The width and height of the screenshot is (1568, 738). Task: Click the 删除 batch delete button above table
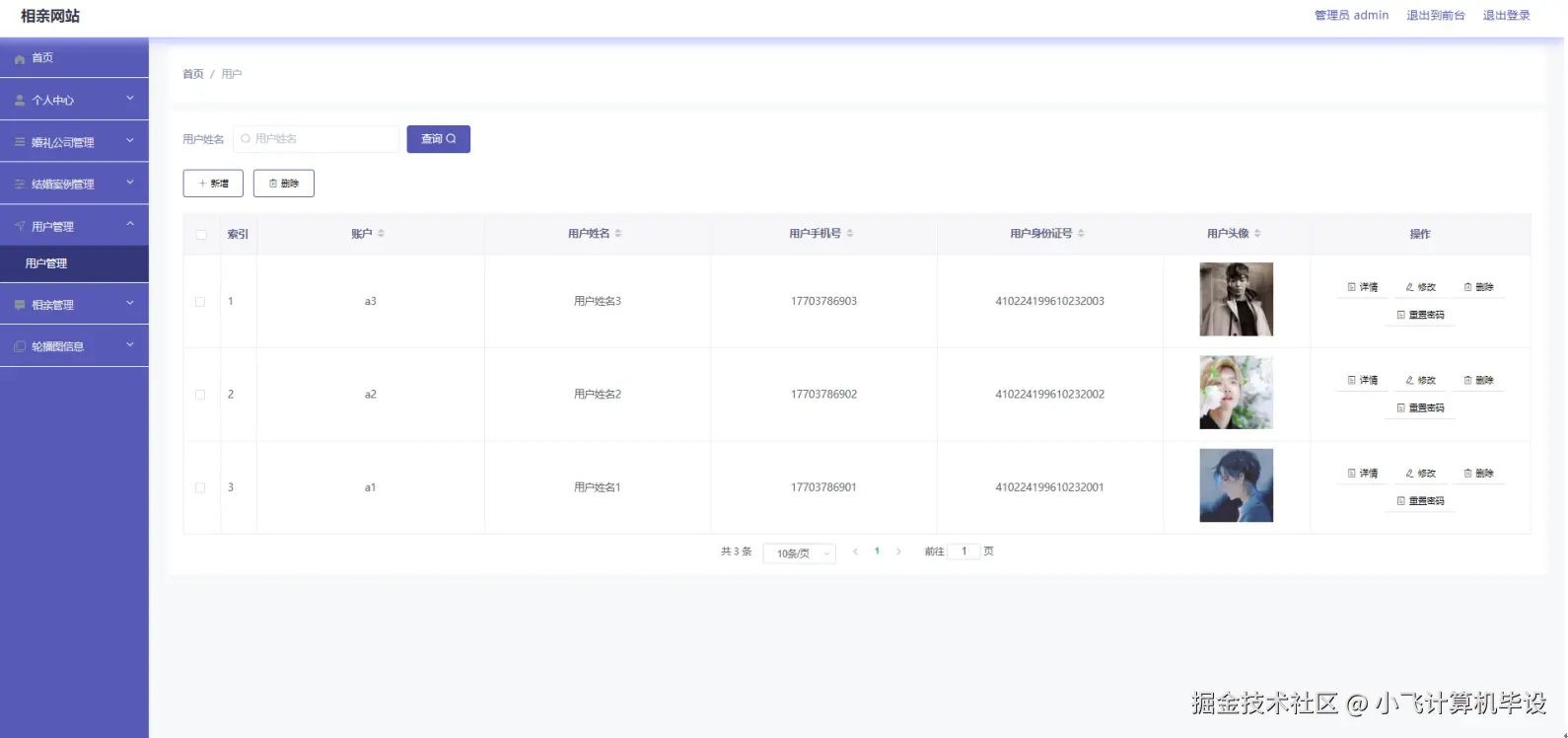coord(284,184)
